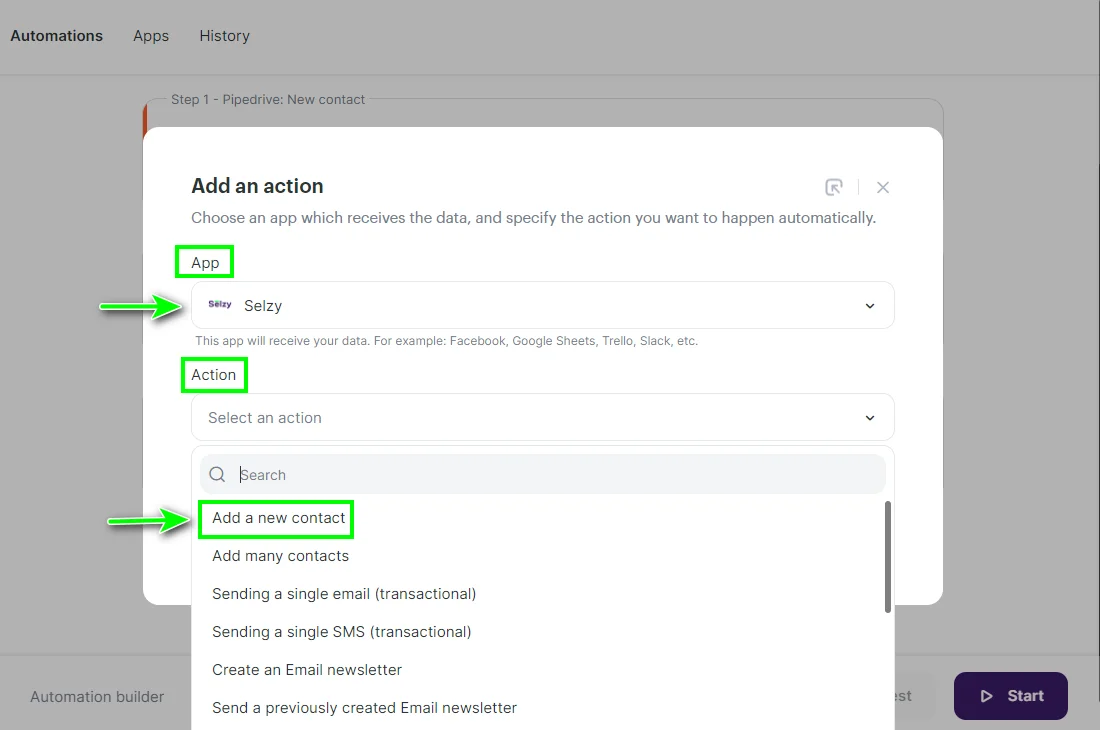Choose Add many contacts from the list

tap(280, 556)
